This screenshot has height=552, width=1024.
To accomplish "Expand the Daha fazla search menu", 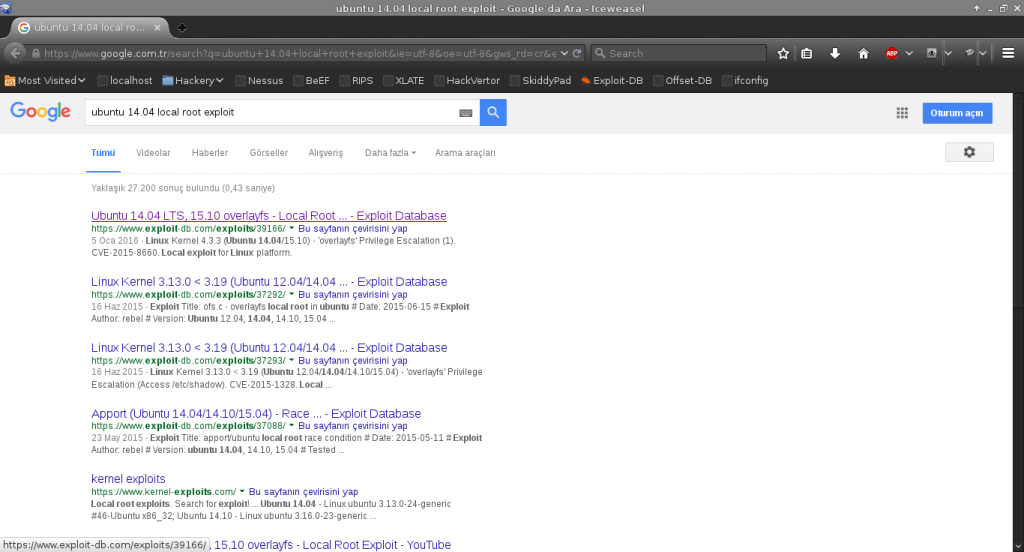I will [390, 153].
